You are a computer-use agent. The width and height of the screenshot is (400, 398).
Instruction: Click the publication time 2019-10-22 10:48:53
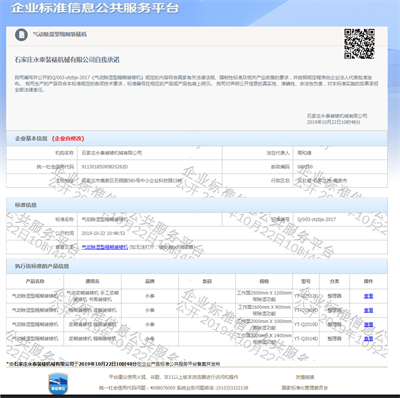tap(103, 233)
